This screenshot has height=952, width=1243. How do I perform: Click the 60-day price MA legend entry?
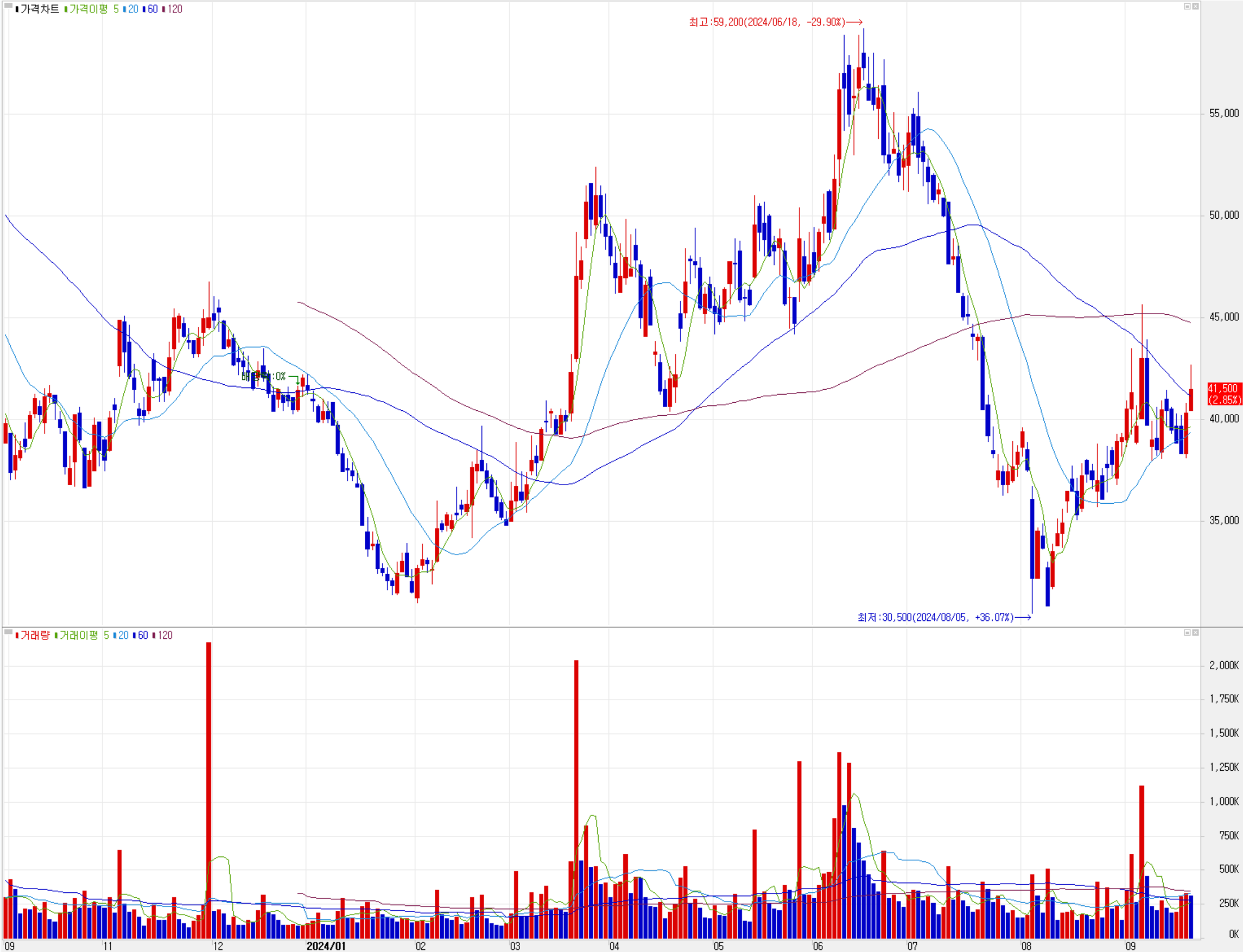pyautogui.click(x=153, y=9)
